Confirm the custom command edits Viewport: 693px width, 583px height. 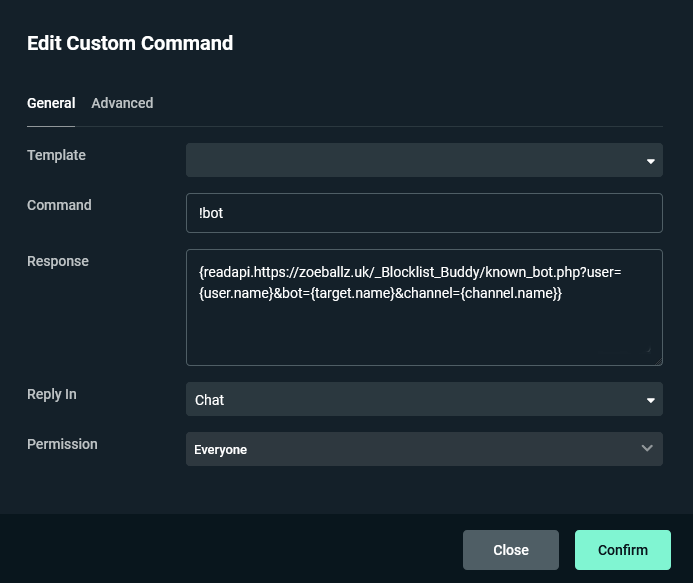point(622,550)
